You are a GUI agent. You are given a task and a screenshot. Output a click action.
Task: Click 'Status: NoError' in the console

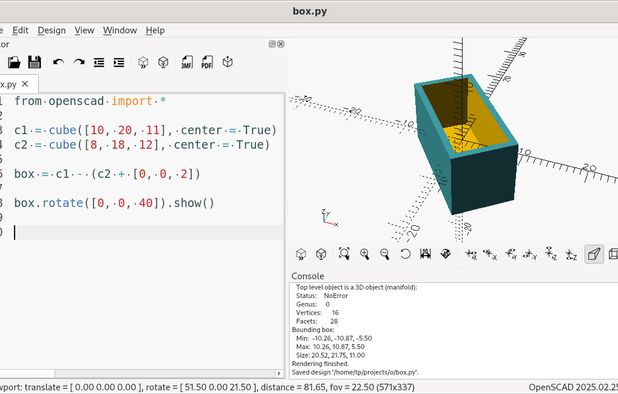322,296
